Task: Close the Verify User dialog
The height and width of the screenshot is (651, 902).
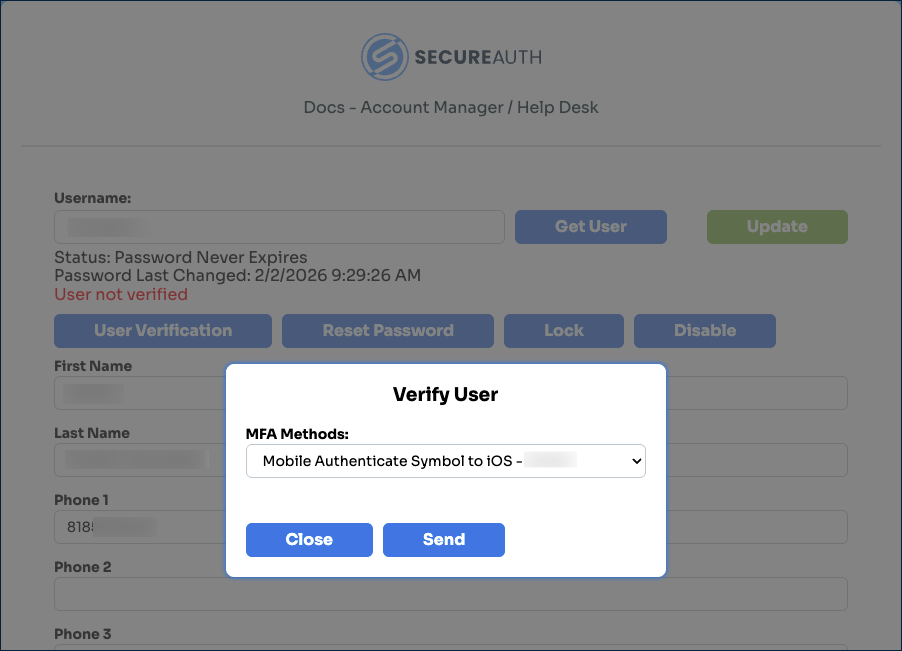Action: [x=309, y=539]
